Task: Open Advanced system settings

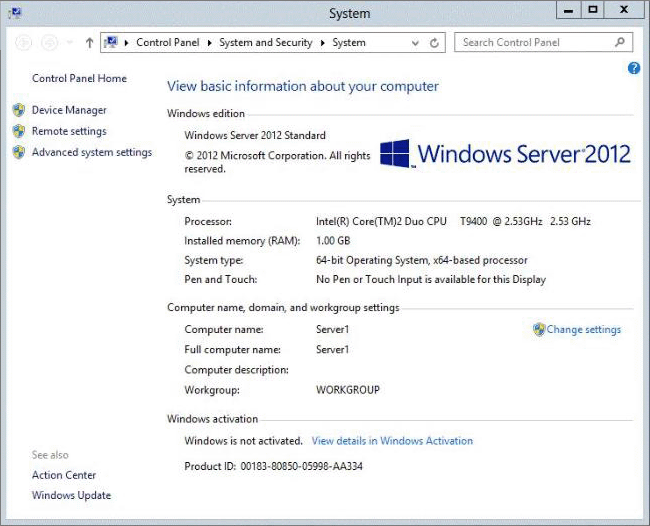Action: tap(92, 152)
